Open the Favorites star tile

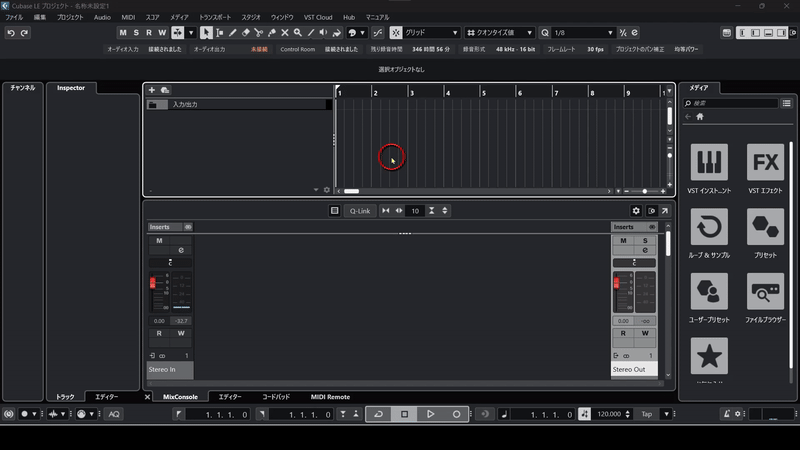(709, 356)
